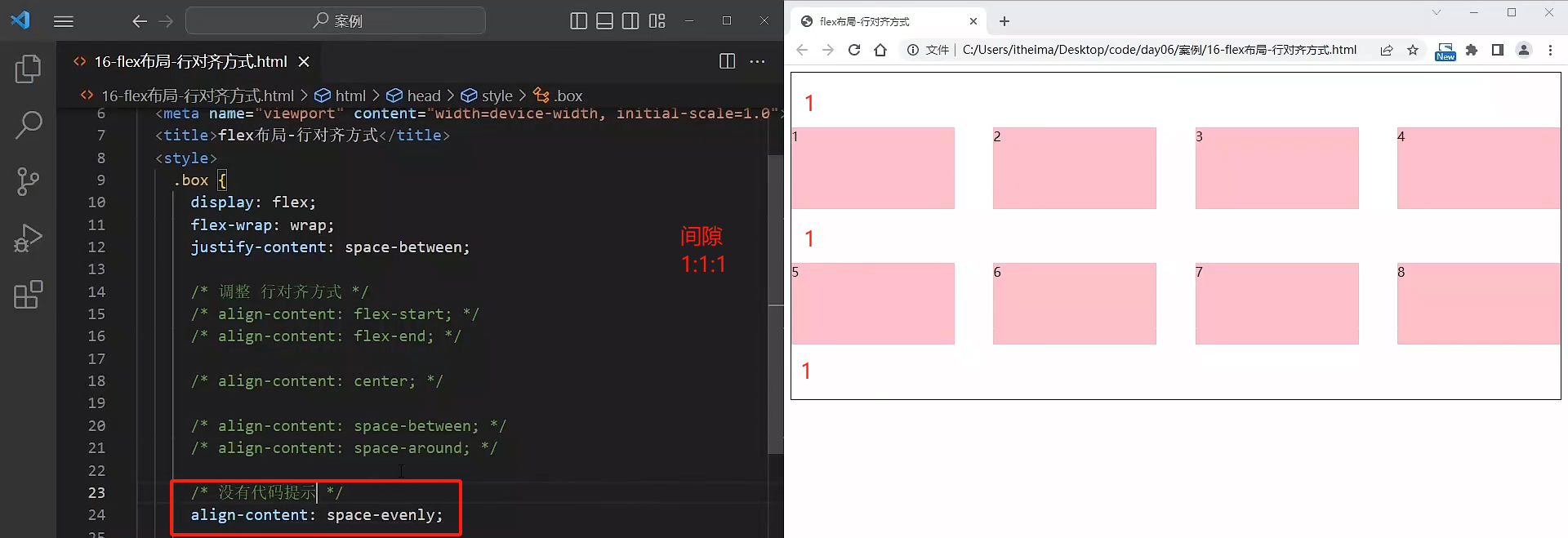
Task: Go back in VS Code navigation history
Action: 140,21
